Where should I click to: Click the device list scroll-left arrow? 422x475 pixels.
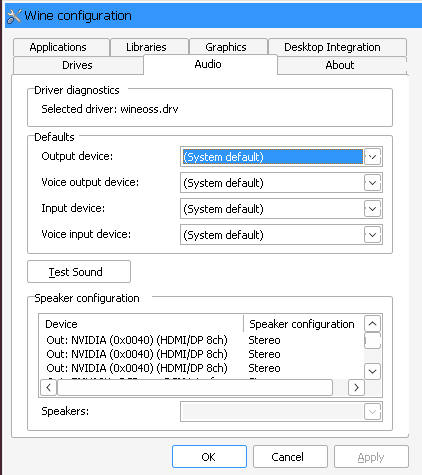[x=49, y=387]
